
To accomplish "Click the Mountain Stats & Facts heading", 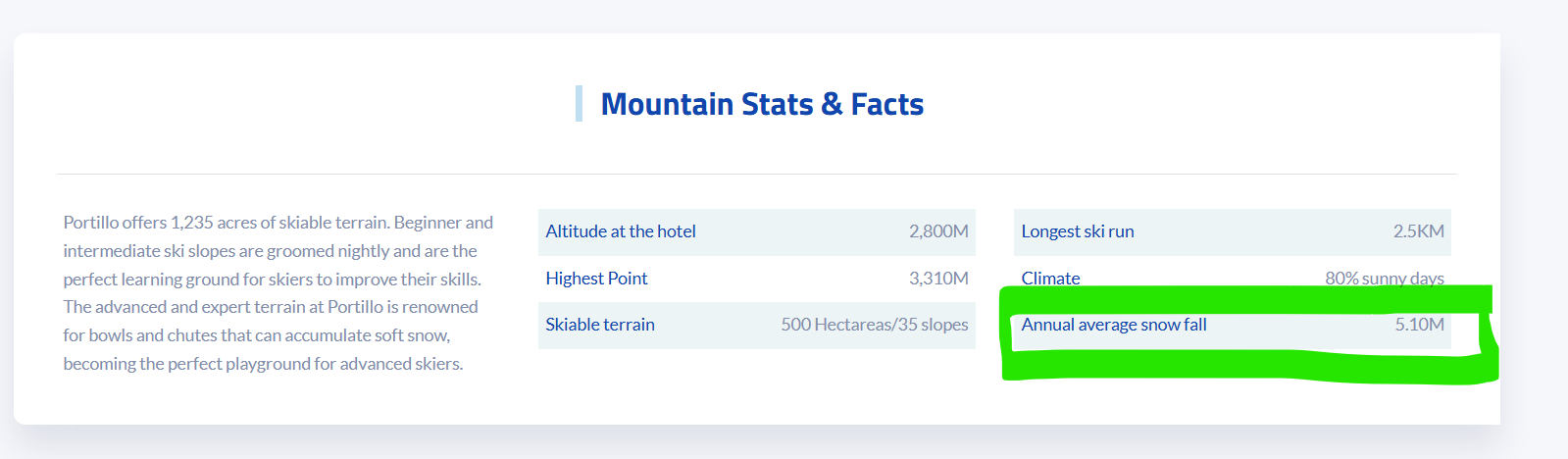I will (x=762, y=104).
